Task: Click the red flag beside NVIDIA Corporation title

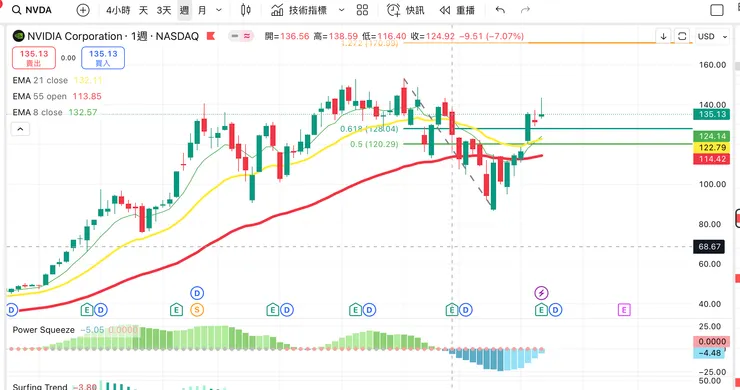Action: (211, 36)
